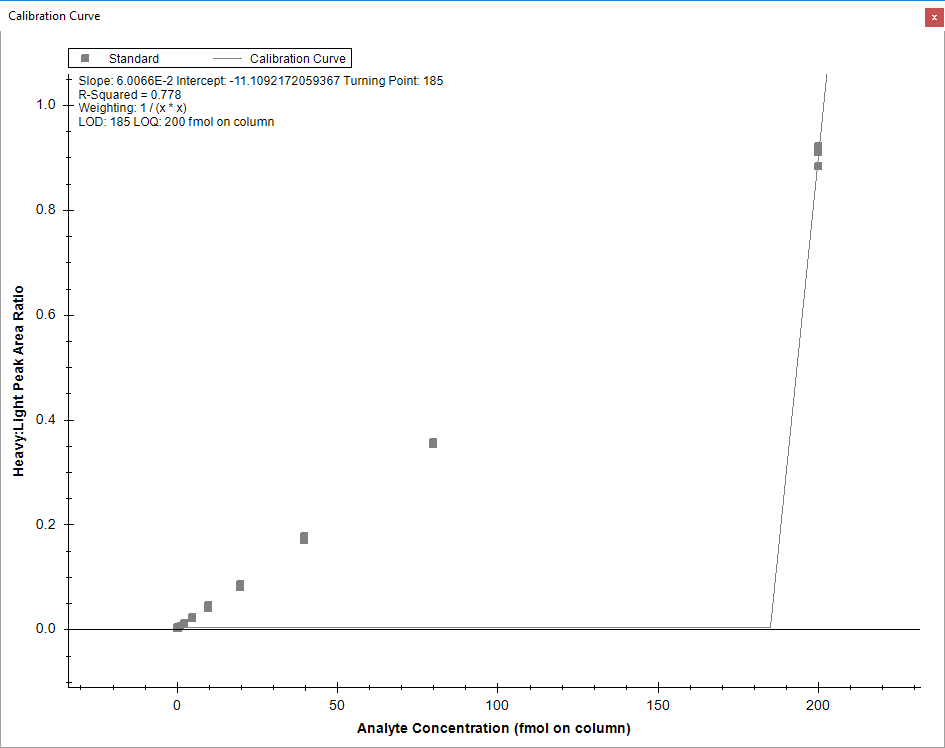
Task: Click the Analyte Concentration x-axis title
Action: click(x=493, y=728)
